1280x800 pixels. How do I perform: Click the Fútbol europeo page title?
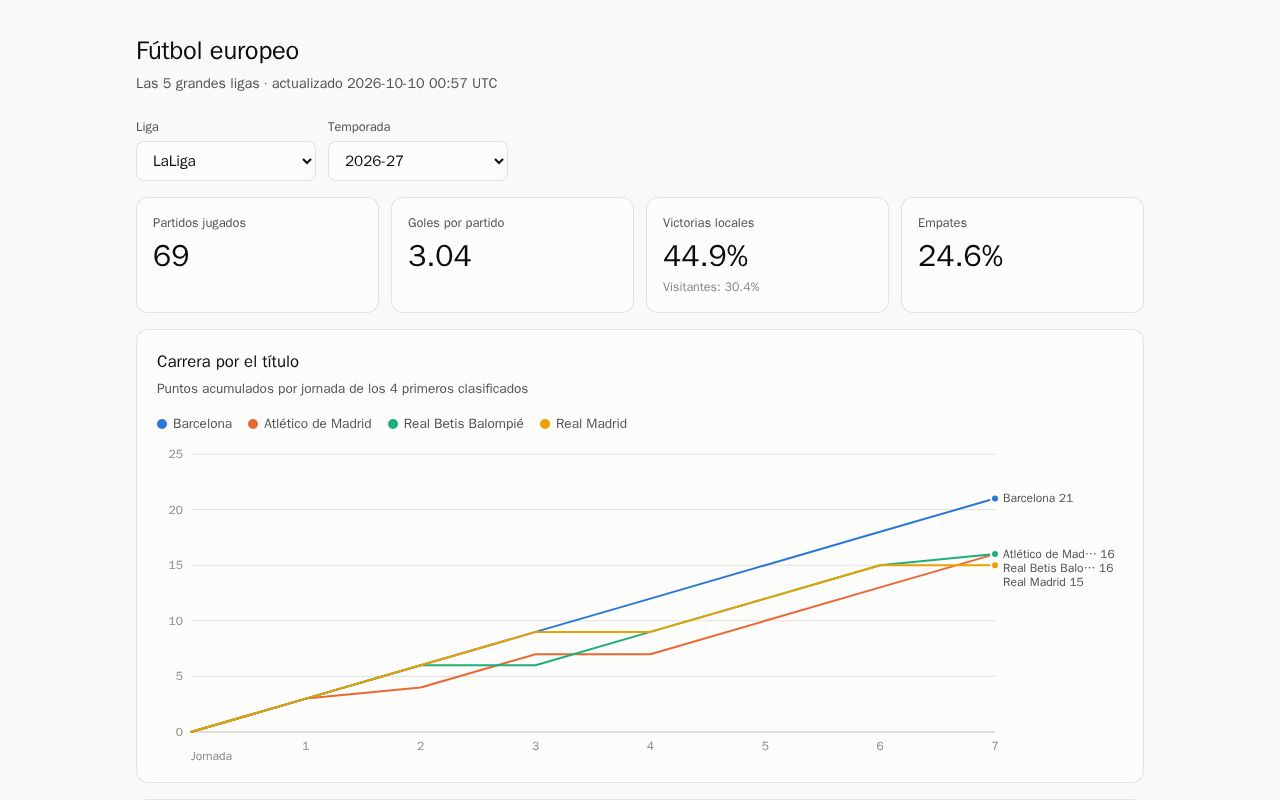point(217,51)
